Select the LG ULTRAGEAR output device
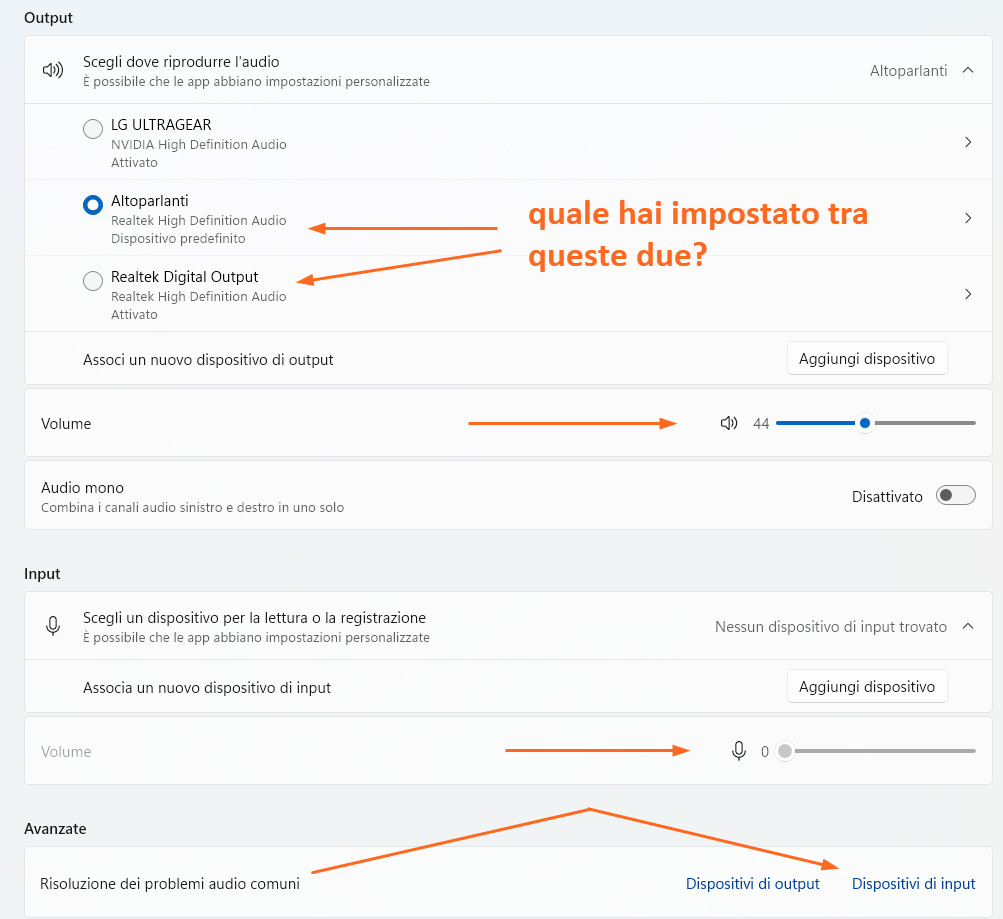Image resolution: width=1003 pixels, height=919 pixels. [93, 129]
